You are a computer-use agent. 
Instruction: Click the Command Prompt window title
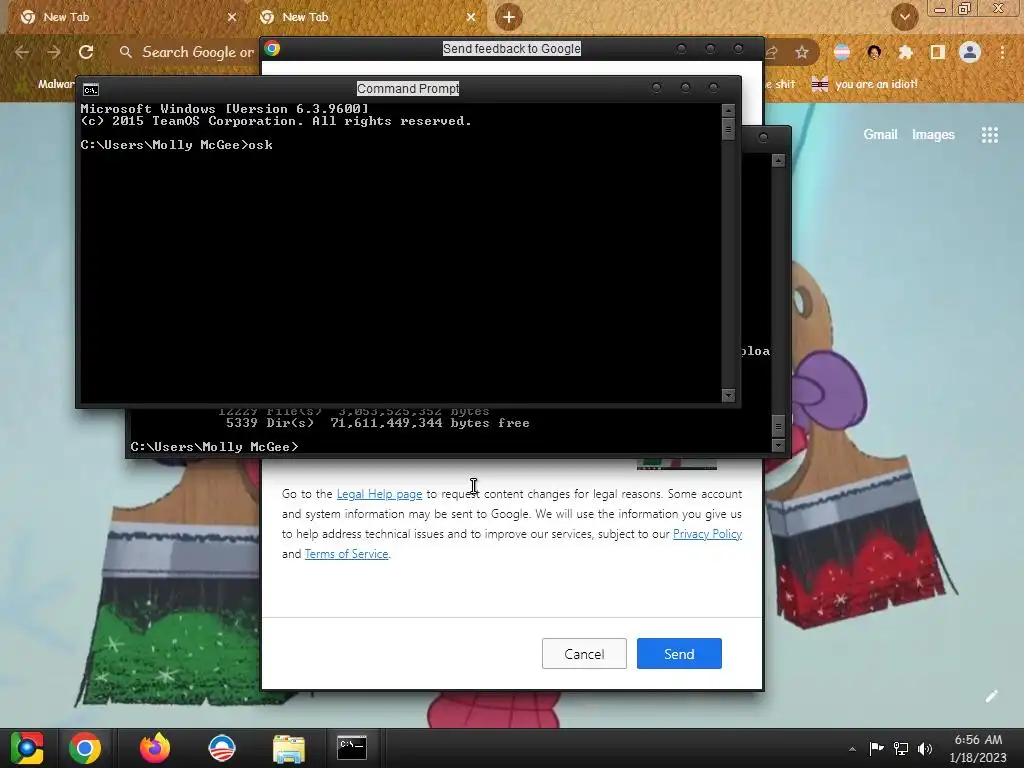click(408, 88)
